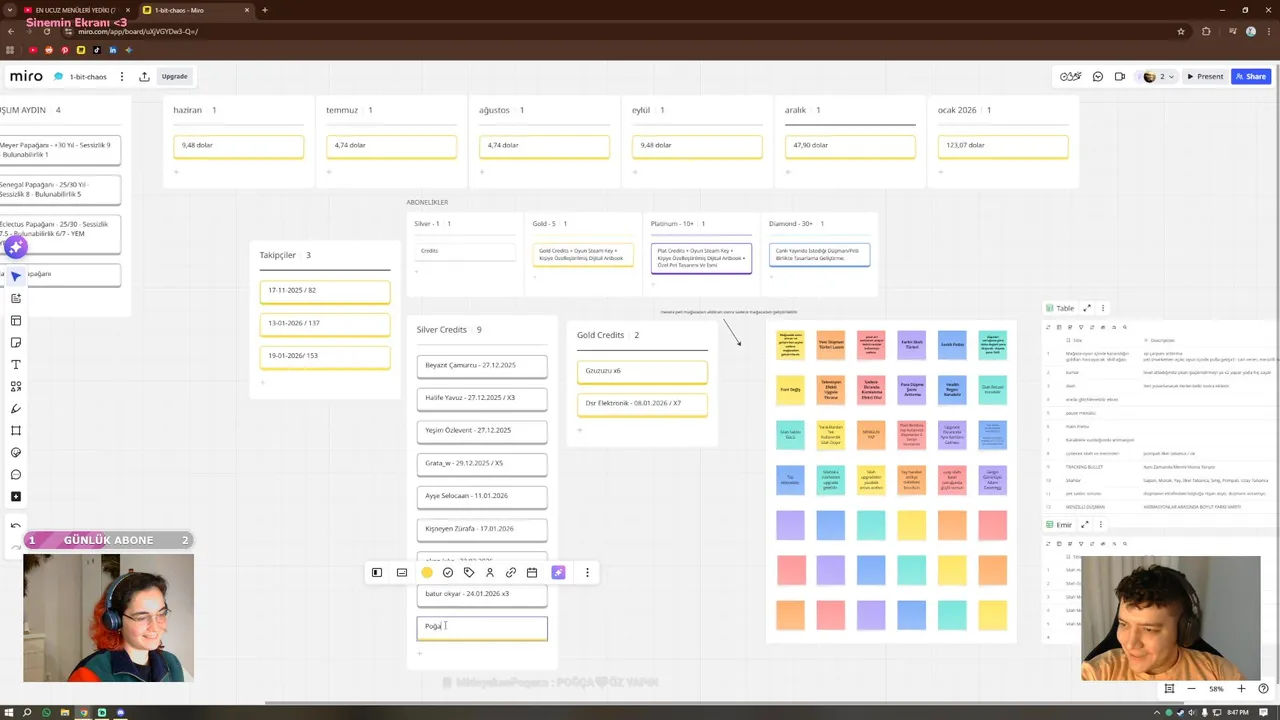Click the blue Share button
This screenshot has width=1280, height=720.
(x=1251, y=77)
